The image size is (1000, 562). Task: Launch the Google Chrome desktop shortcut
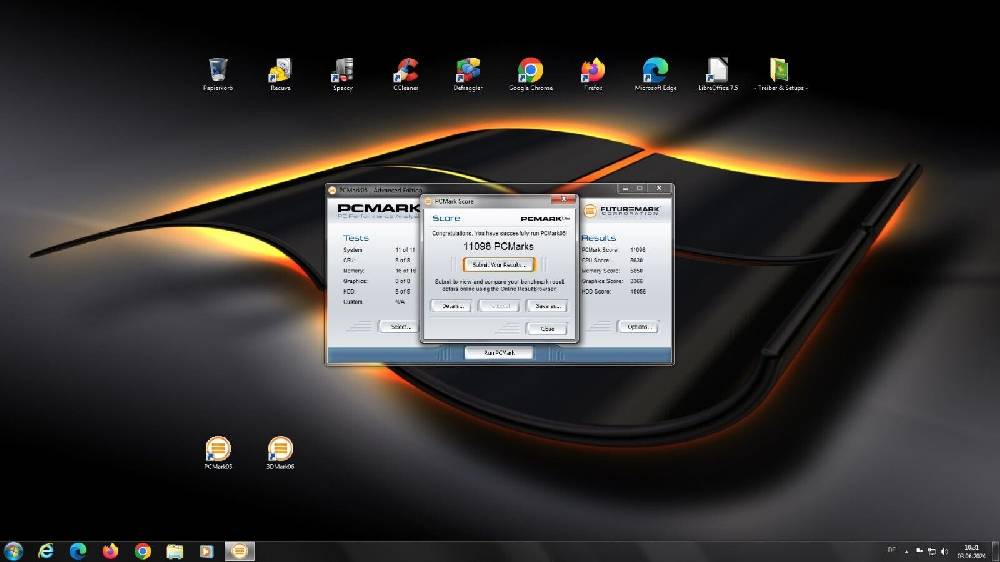(x=531, y=74)
